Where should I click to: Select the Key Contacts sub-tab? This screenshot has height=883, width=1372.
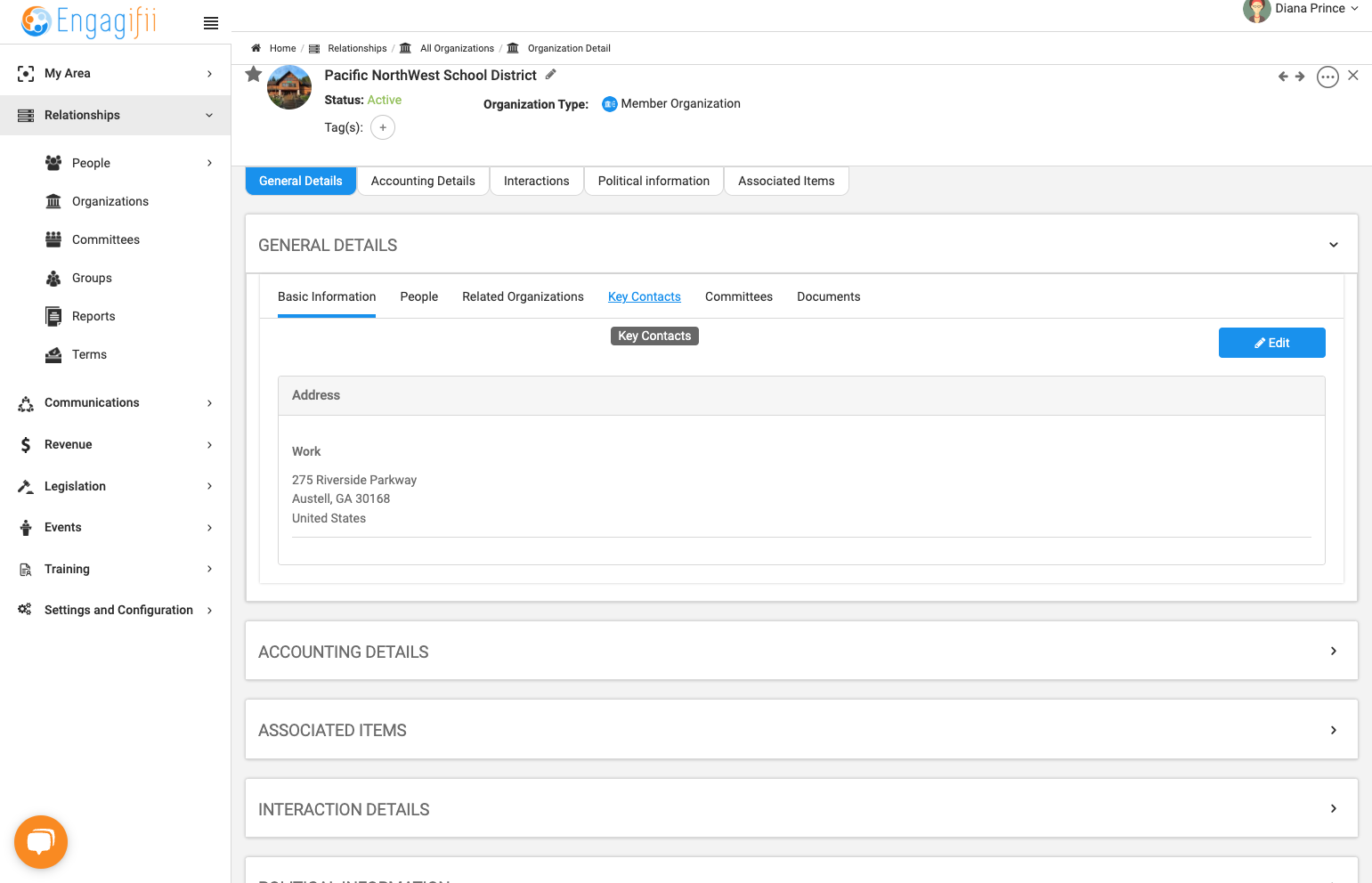(x=644, y=296)
